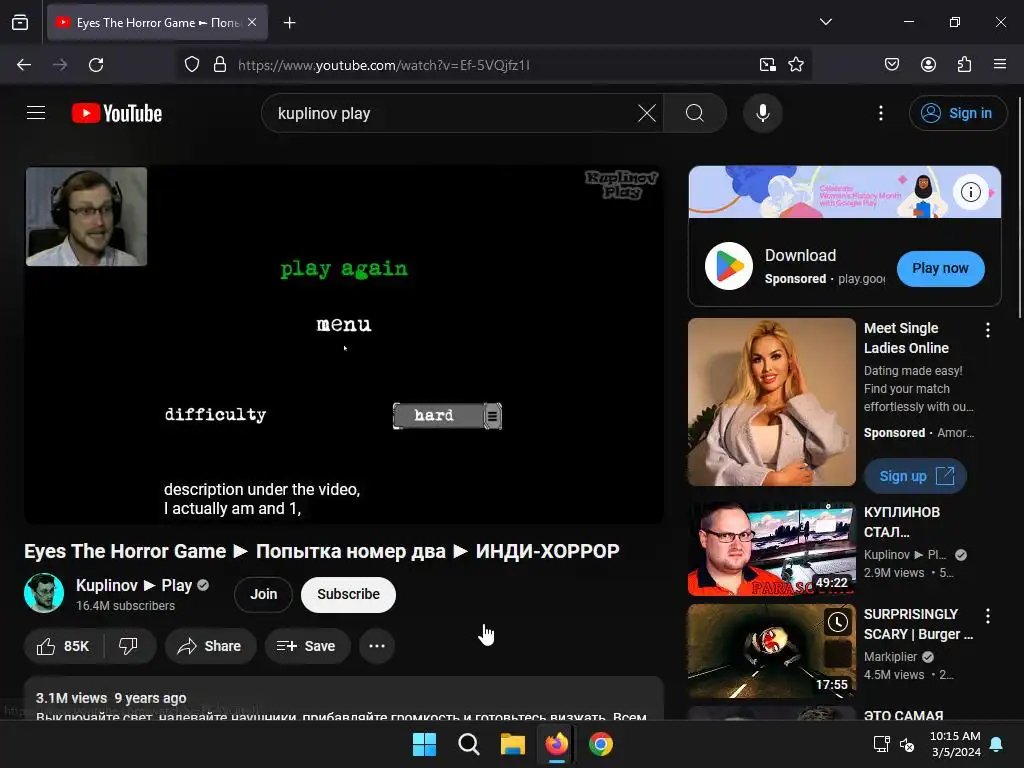Clear the search box text
This screenshot has height=768, width=1024.
647,113
